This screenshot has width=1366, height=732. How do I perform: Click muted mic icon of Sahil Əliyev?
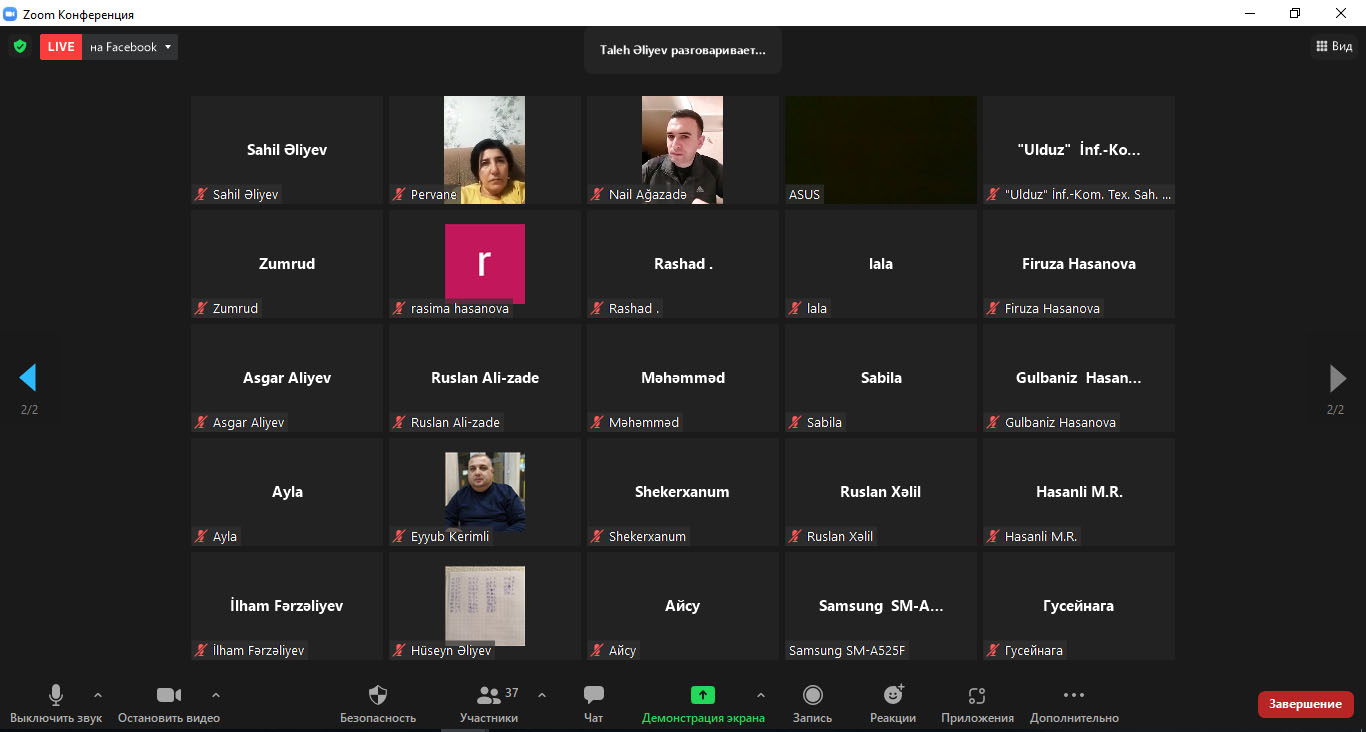pyautogui.click(x=202, y=195)
